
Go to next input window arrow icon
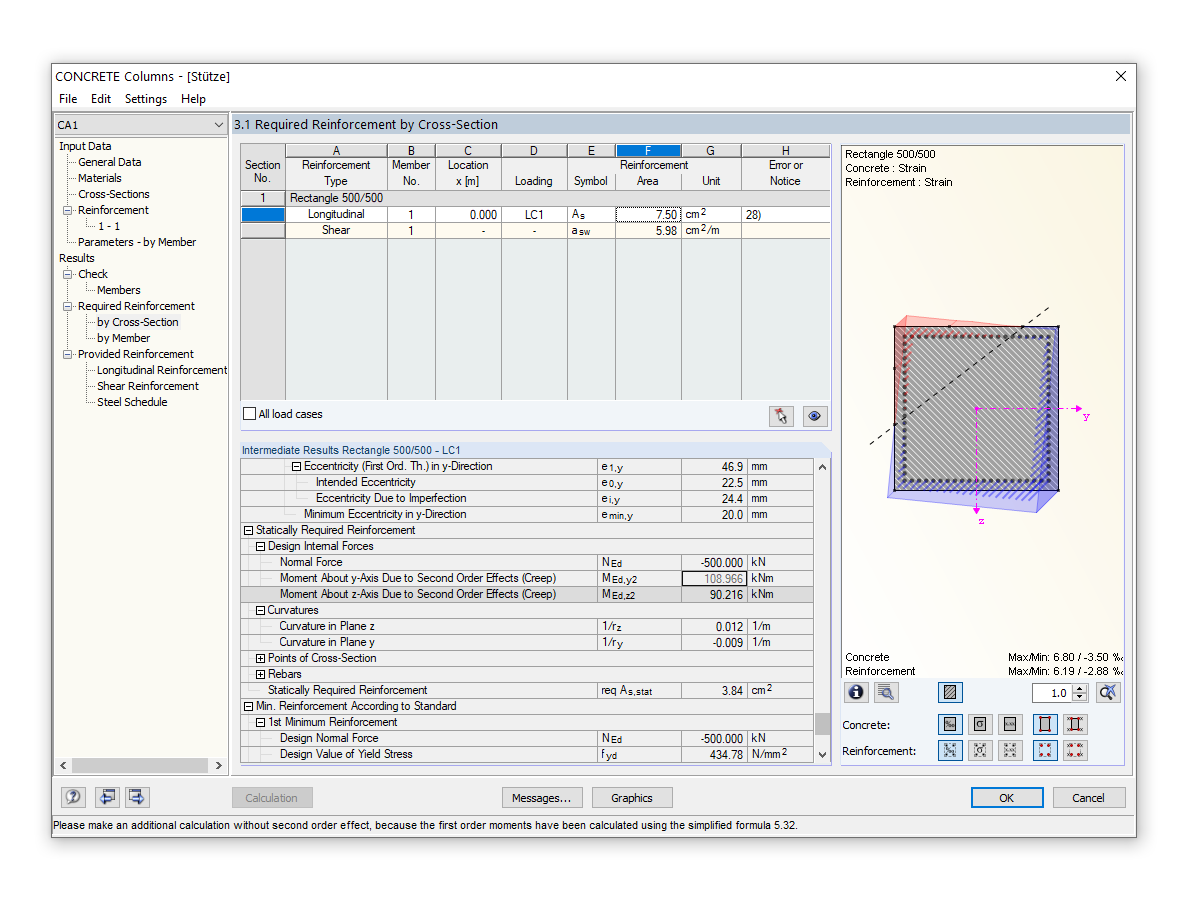(137, 797)
